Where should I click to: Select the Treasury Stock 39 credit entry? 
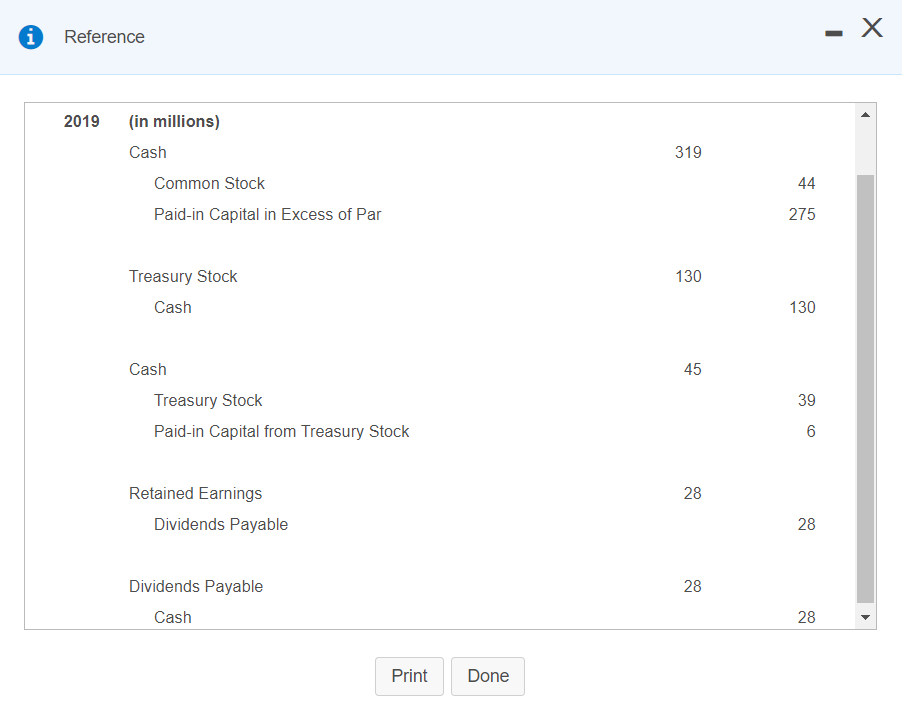[208, 400]
